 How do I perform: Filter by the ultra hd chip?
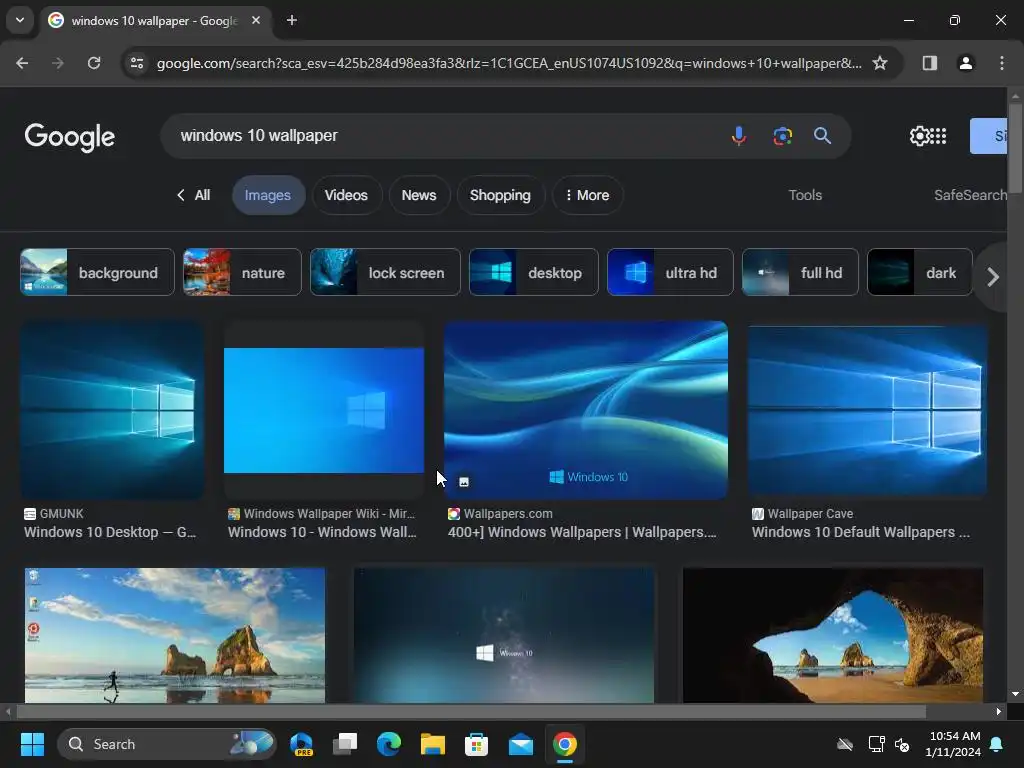[x=670, y=272]
